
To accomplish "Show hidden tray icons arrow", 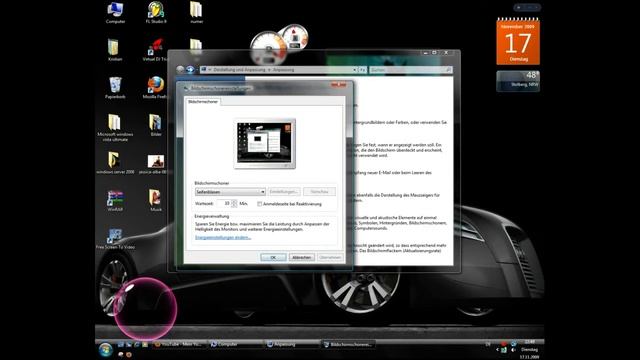I will 498,350.
